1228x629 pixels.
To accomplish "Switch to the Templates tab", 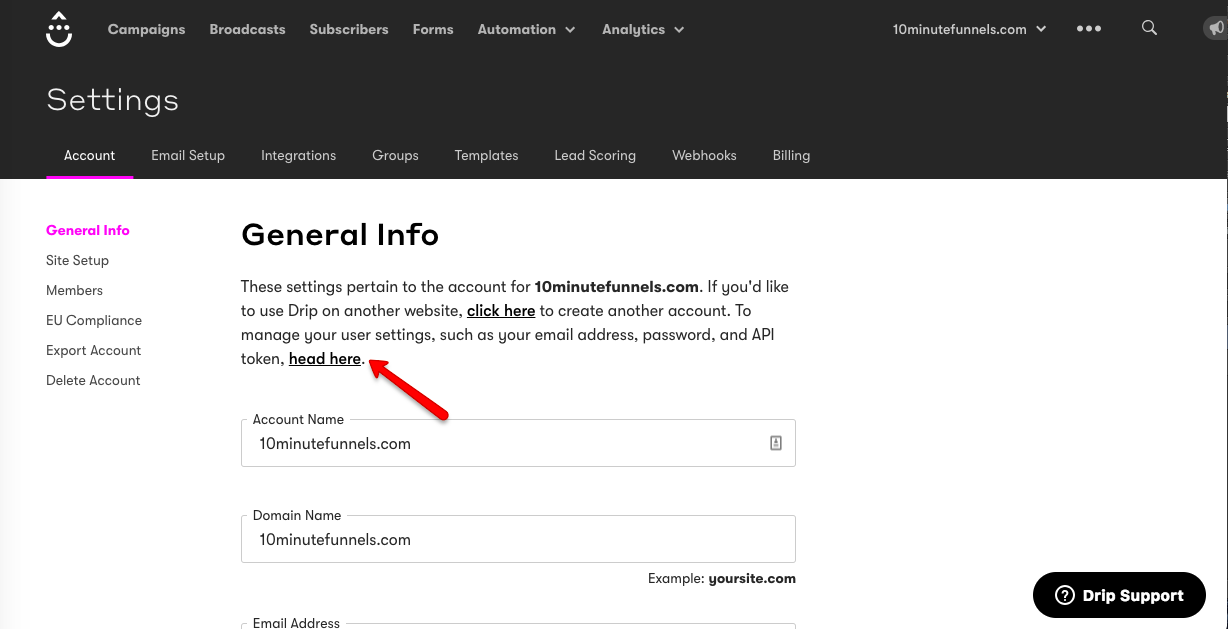I will (486, 155).
